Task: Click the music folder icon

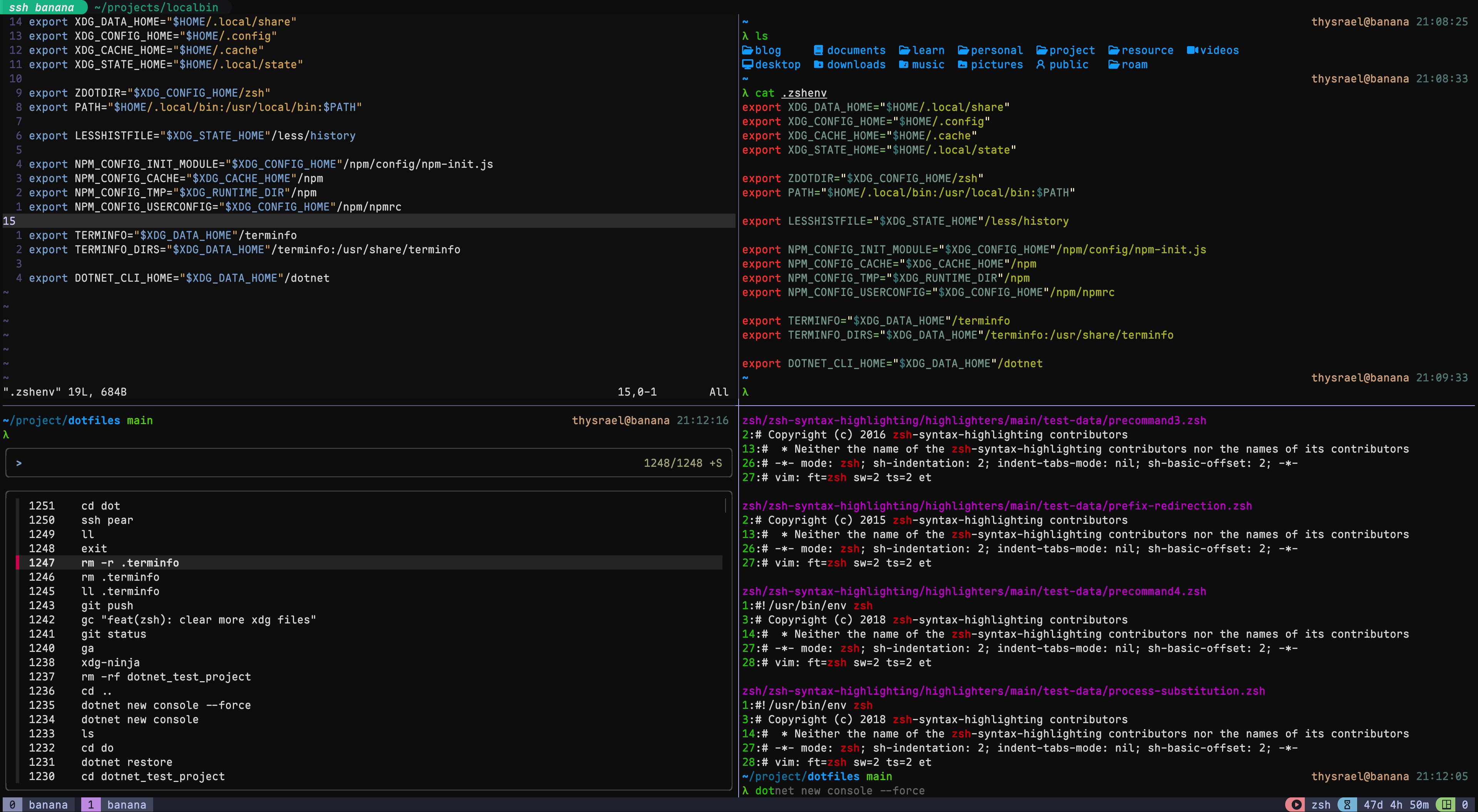Action: (904, 64)
